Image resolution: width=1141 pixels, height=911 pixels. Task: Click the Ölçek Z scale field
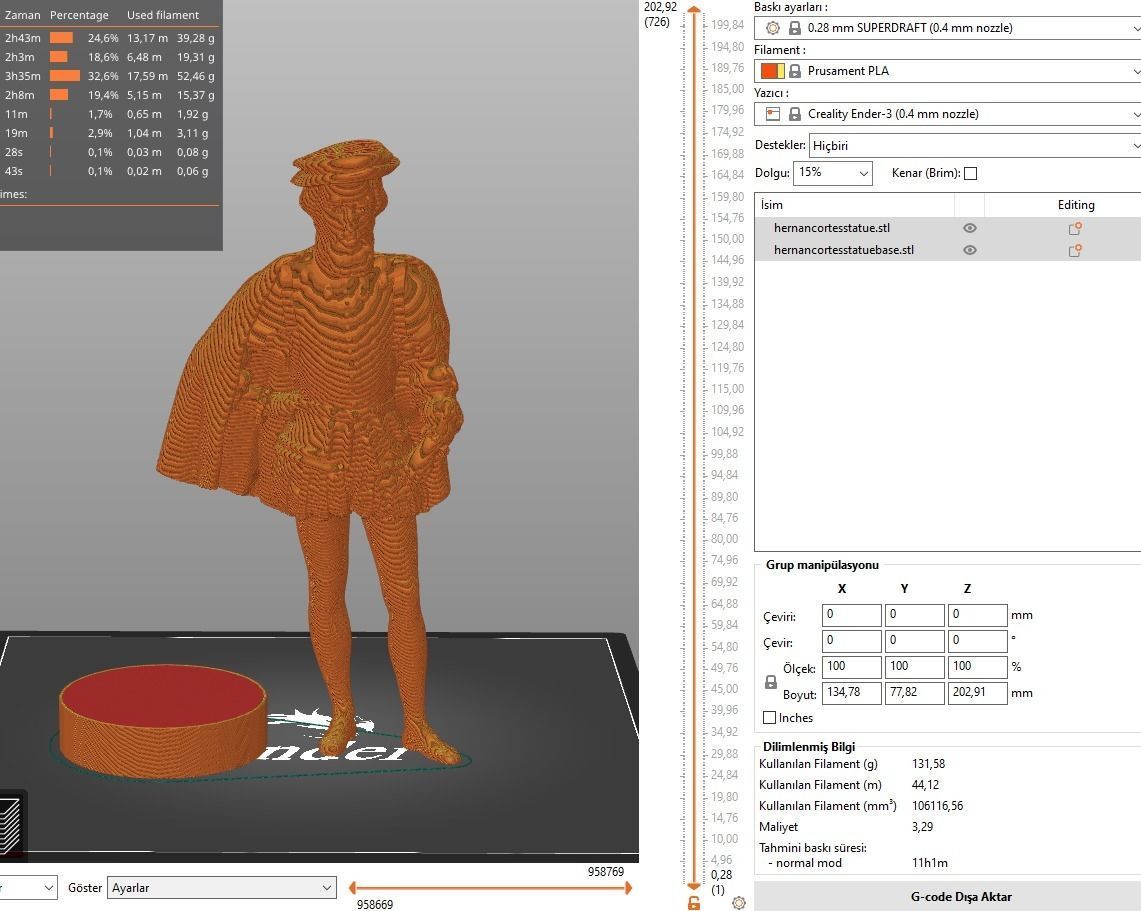click(977, 667)
